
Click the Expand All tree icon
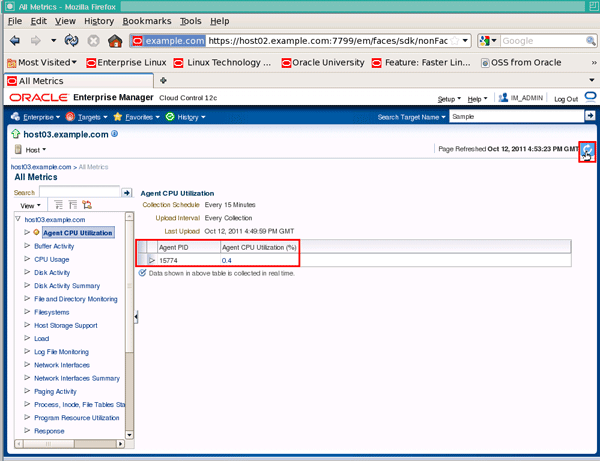point(59,205)
